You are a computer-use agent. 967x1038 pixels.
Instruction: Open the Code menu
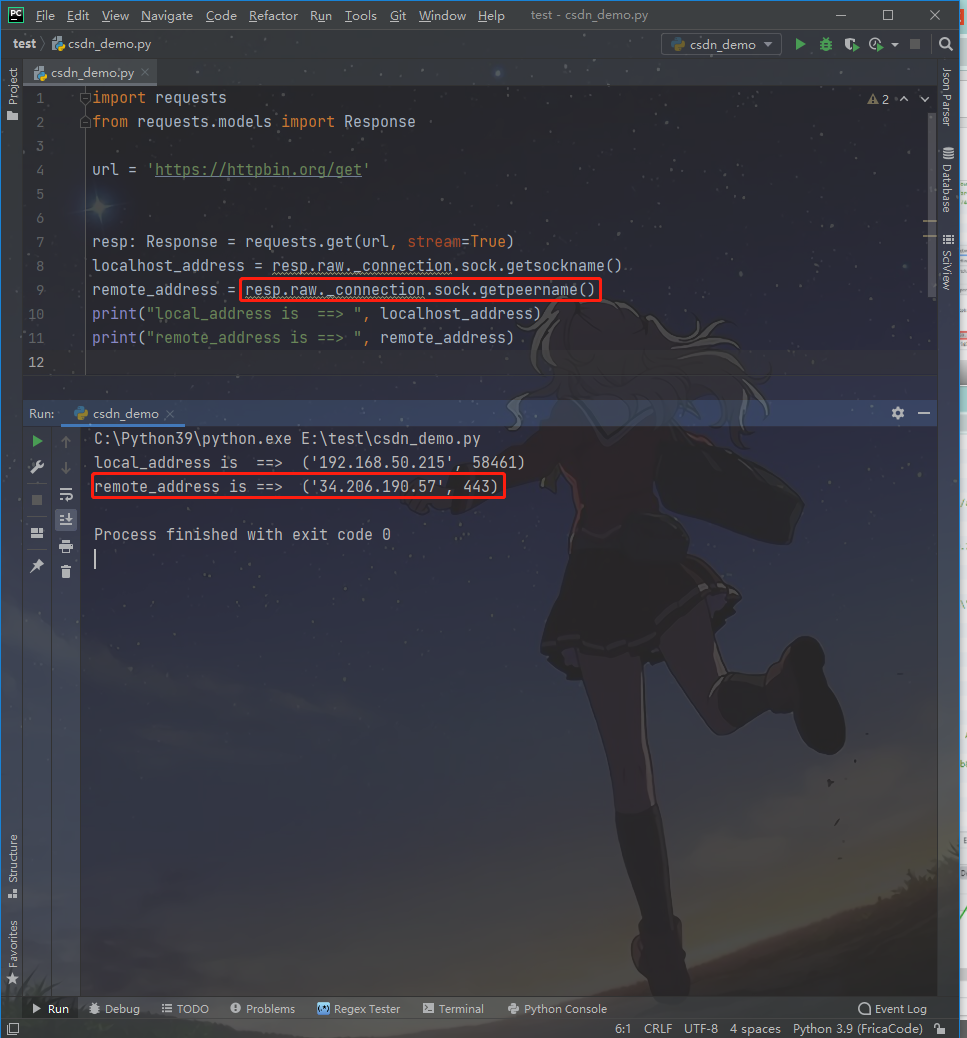tap(221, 15)
